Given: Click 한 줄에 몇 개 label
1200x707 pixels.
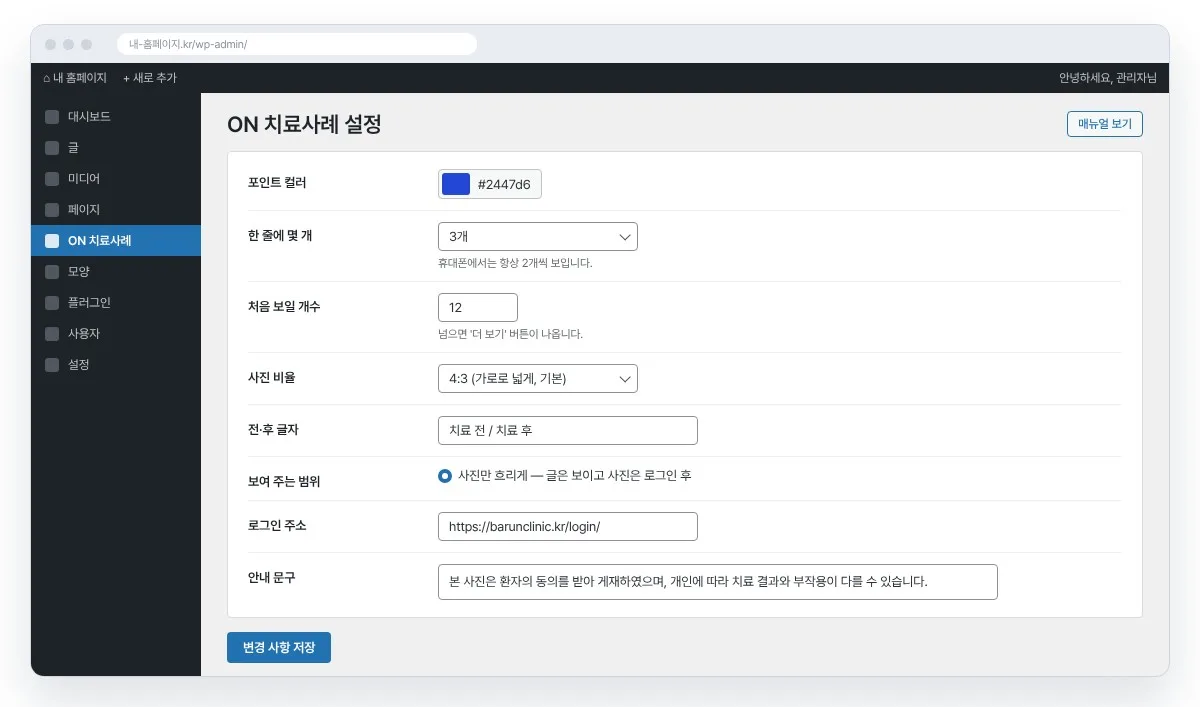Looking at the screenshot, I should pos(281,235).
